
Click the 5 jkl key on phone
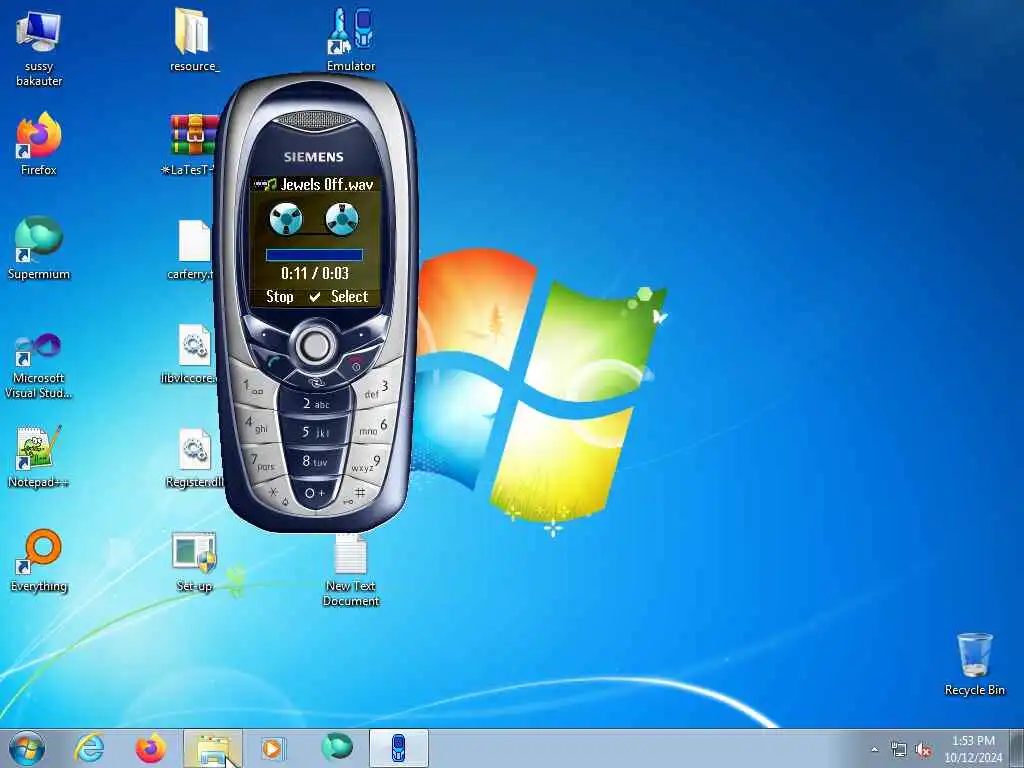tap(316, 432)
